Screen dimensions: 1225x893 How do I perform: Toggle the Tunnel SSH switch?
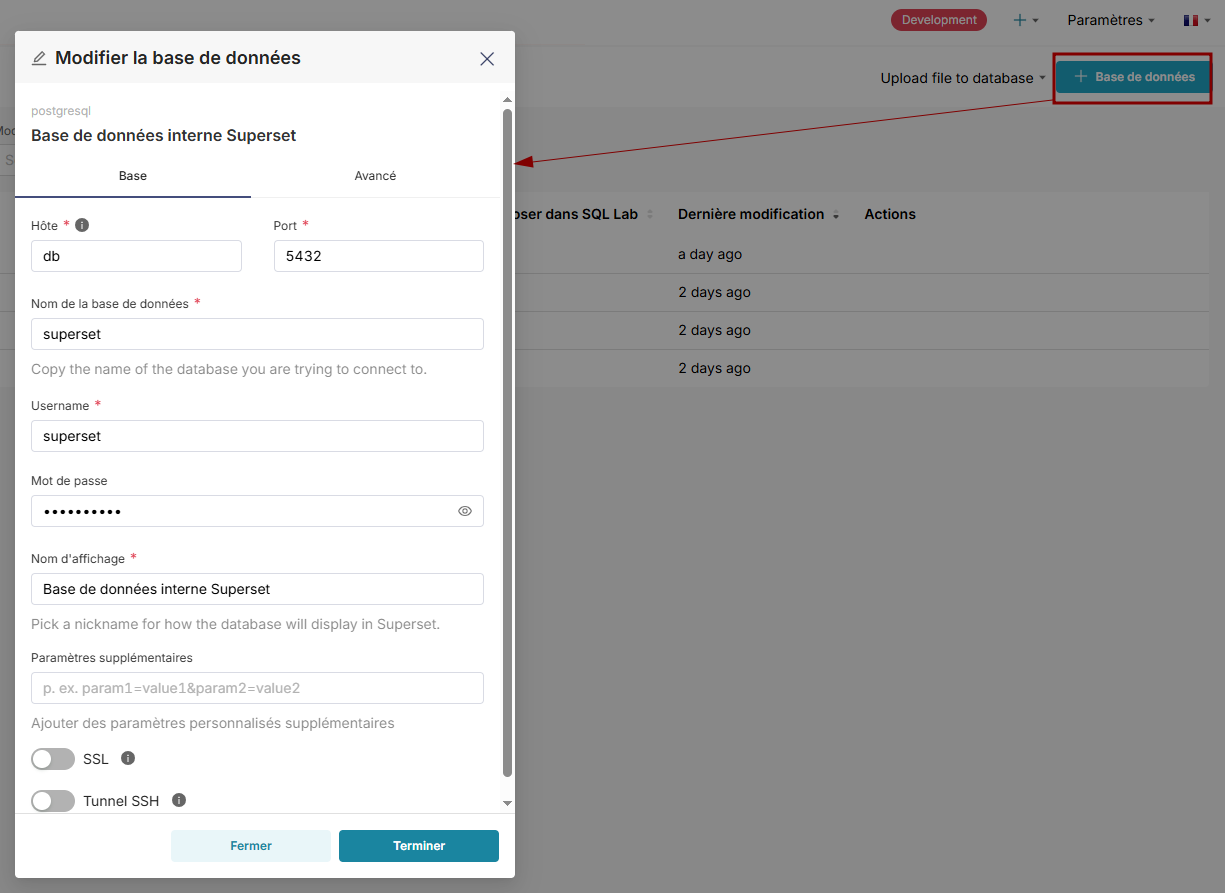click(53, 801)
